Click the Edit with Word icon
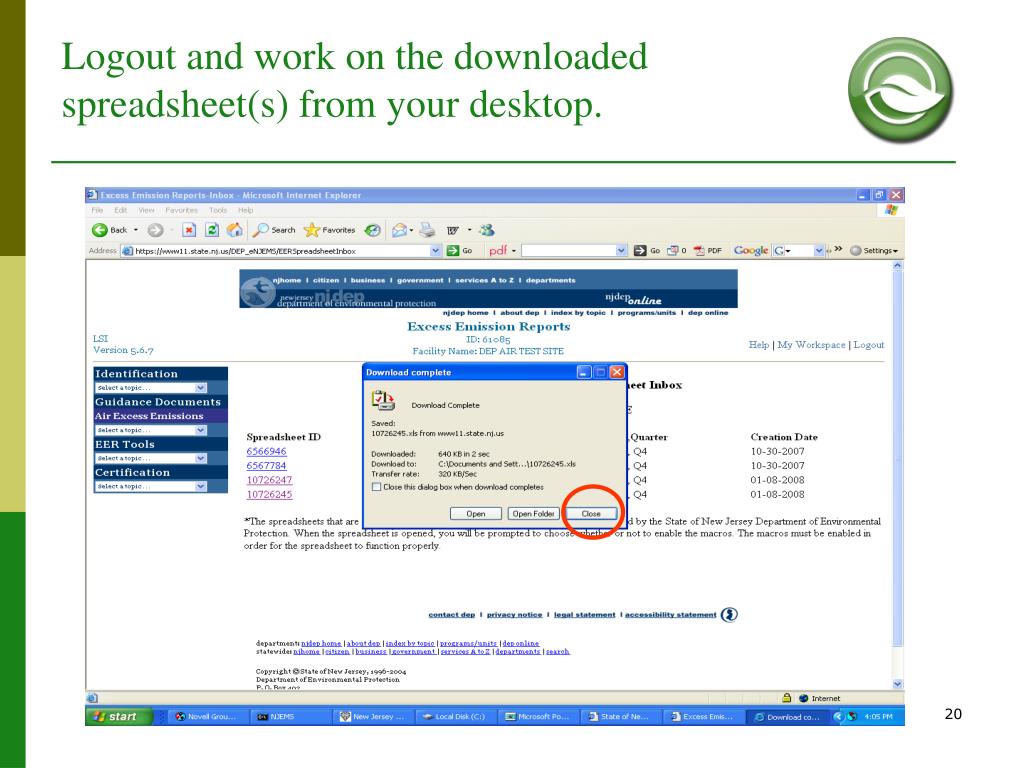 pos(453,231)
